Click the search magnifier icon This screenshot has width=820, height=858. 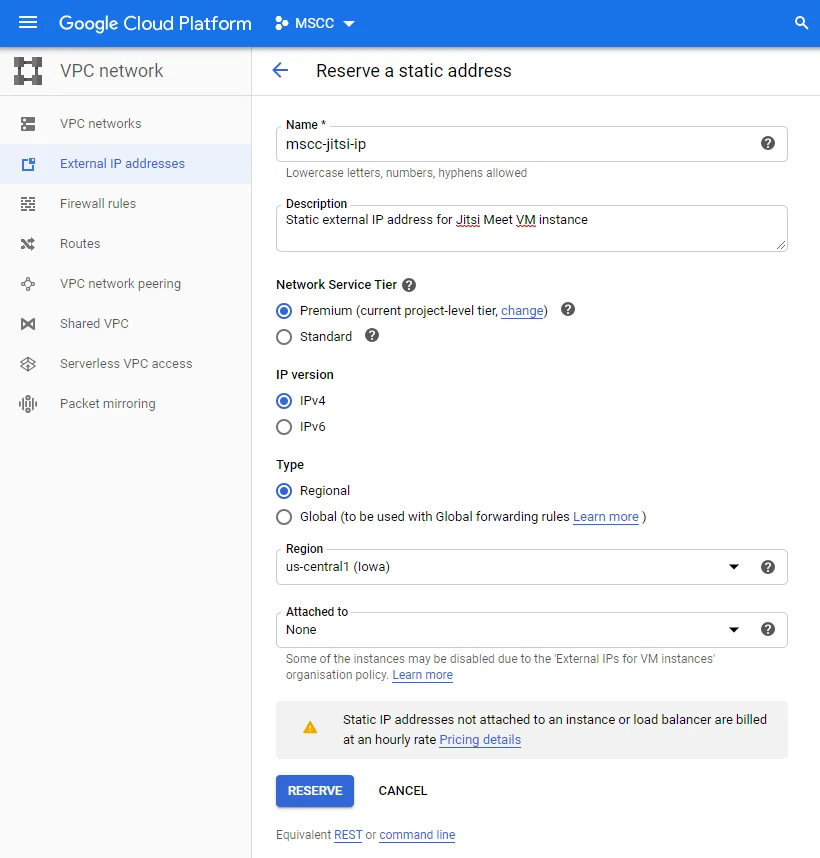(x=801, y=23)
